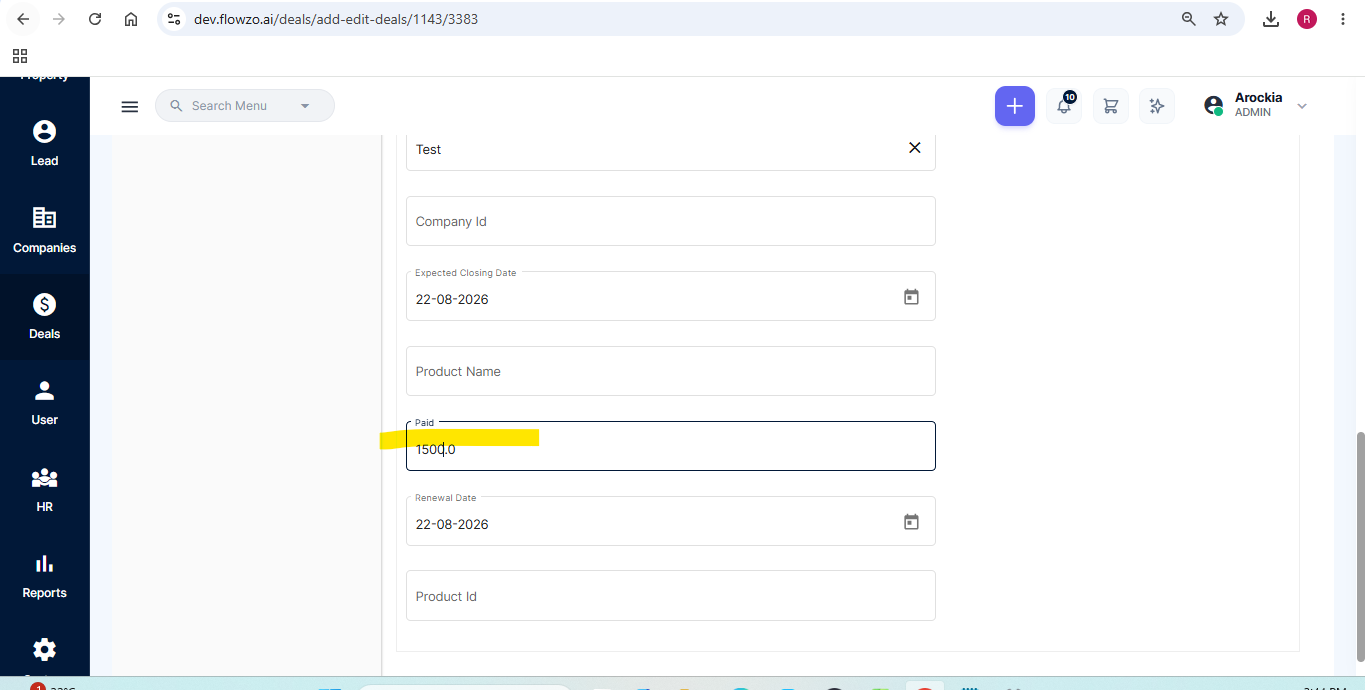Viewport: 1365px width, 690px height.
Task: Click the Product Name field
Action: (x=671, y=371)
